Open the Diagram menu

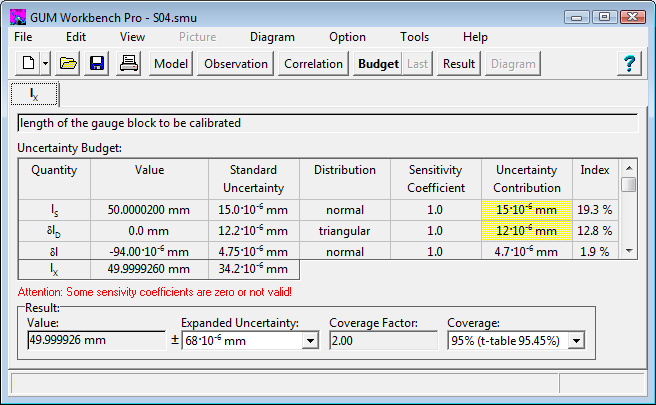(272, 37)
